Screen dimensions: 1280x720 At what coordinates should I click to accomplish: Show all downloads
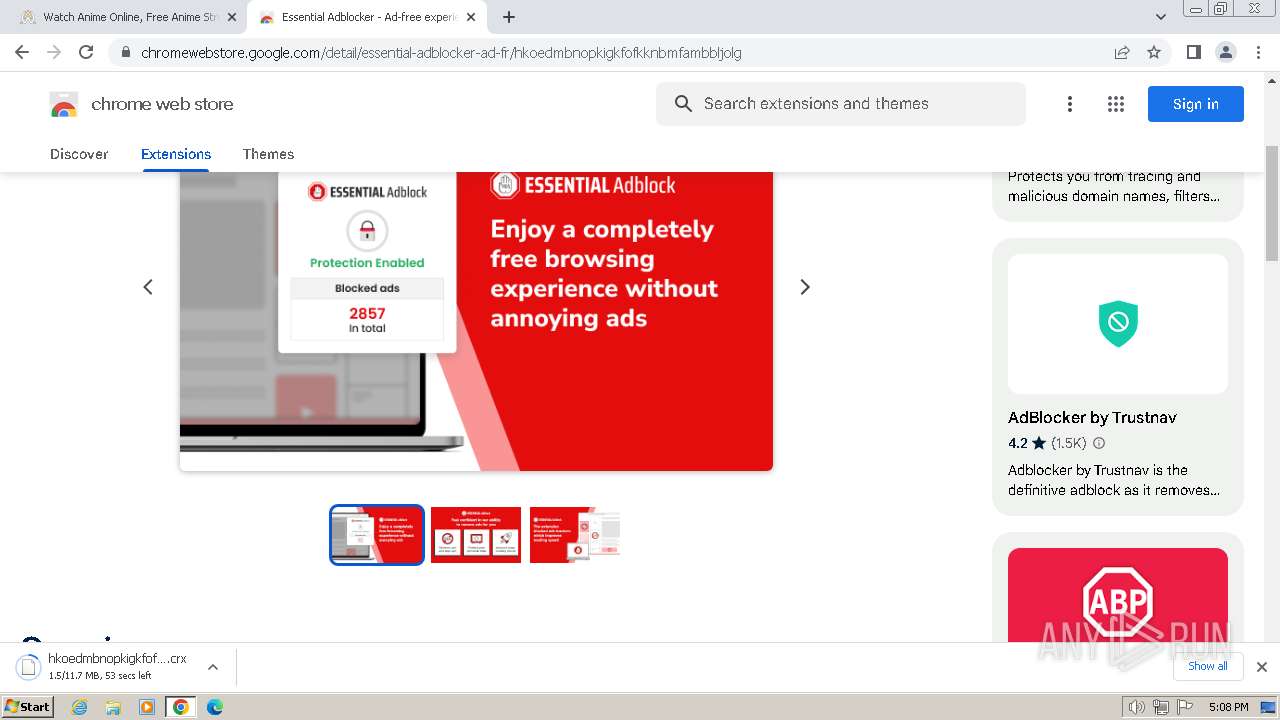click(1207, 666)
